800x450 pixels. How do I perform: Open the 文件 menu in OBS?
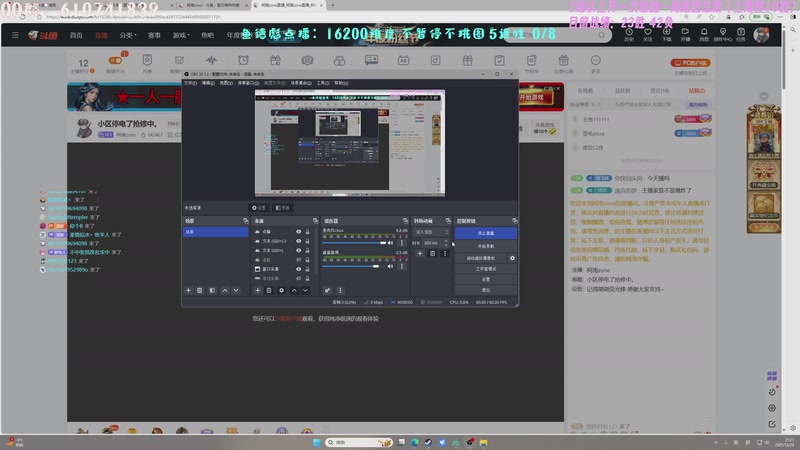pyautogui.click(x=190, y=83)
